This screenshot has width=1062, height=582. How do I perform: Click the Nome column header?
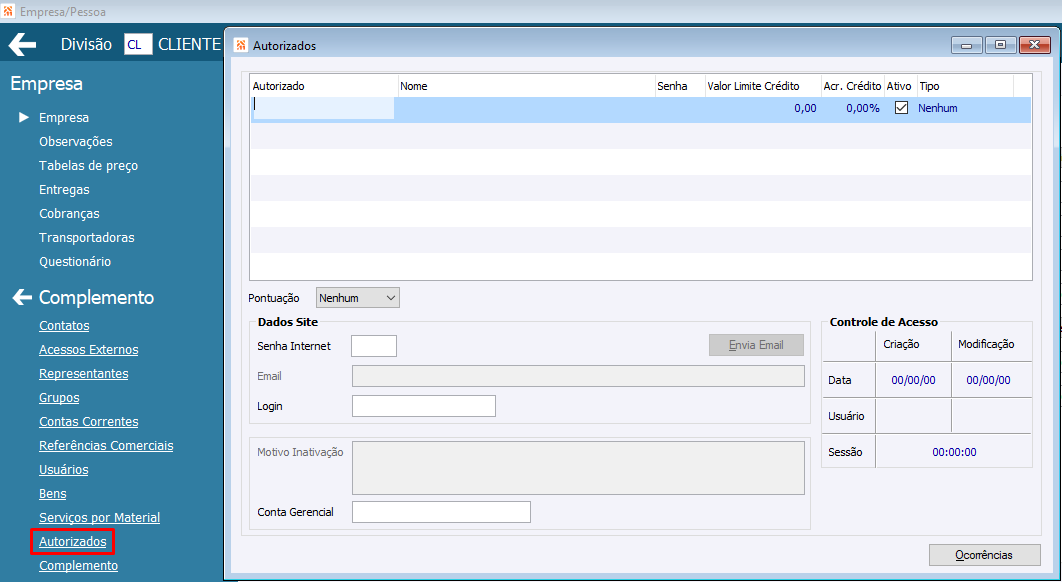(526, 86)
